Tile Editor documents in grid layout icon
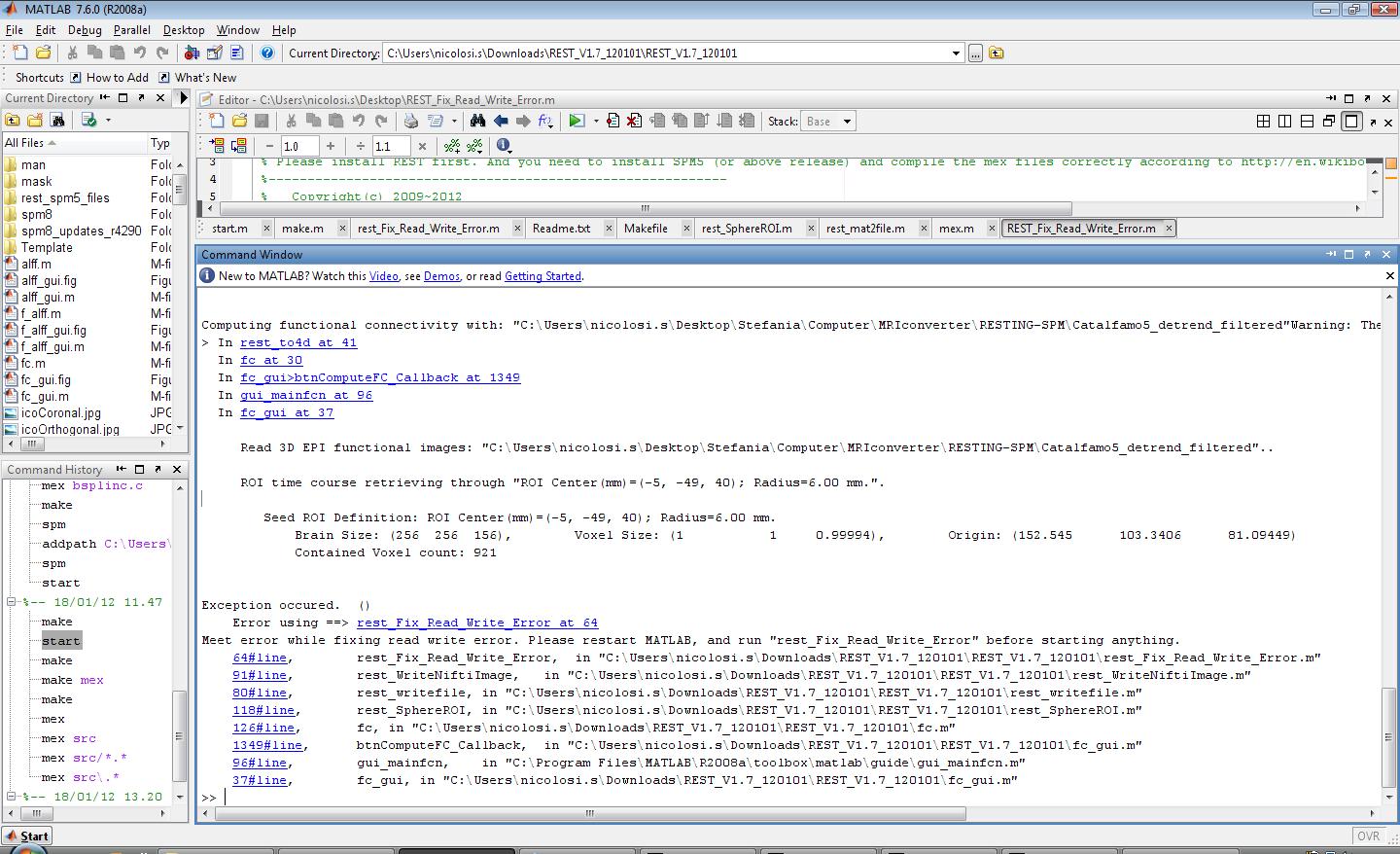 coord(1263,121)
